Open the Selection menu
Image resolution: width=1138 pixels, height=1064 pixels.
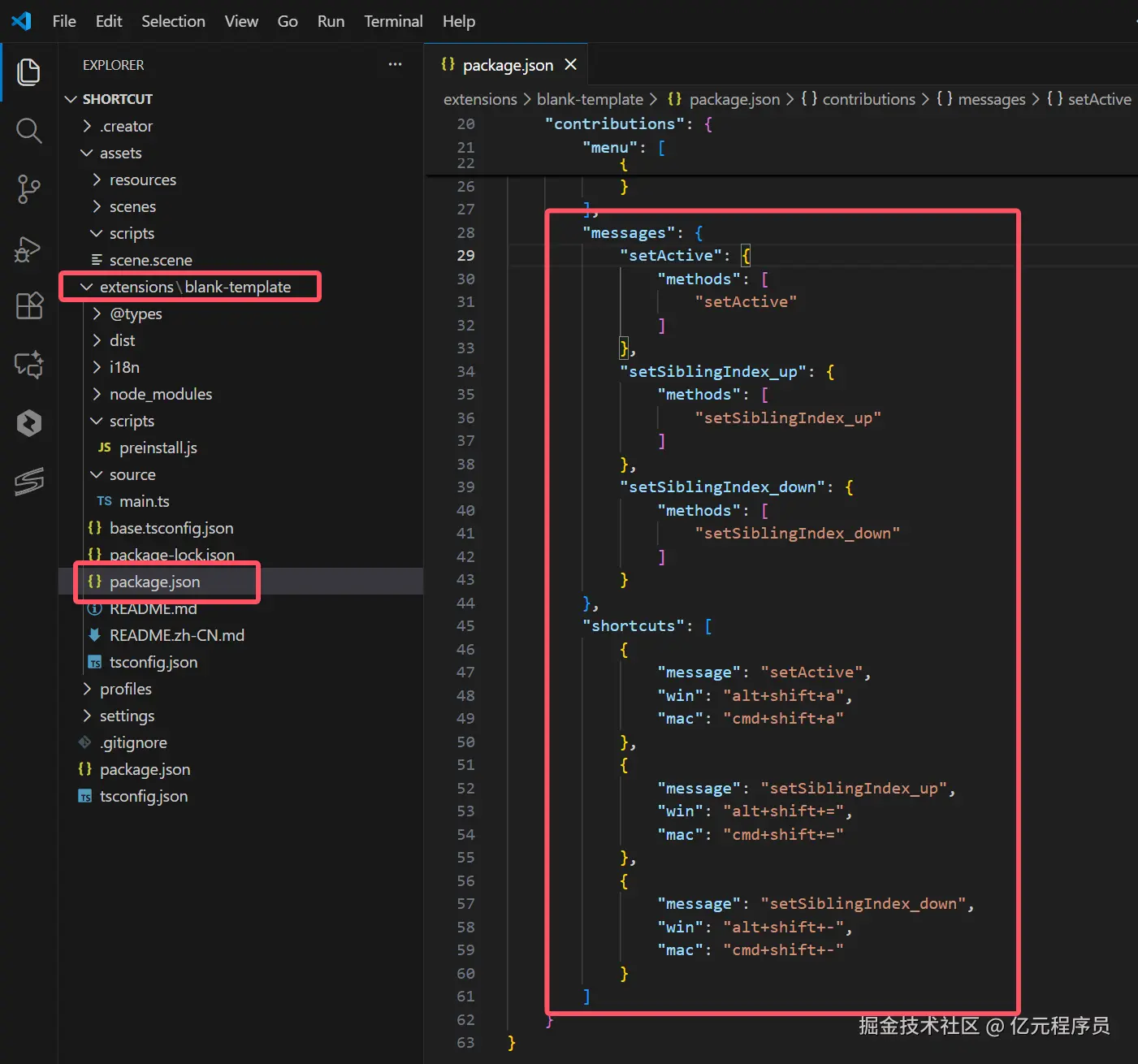173,21
